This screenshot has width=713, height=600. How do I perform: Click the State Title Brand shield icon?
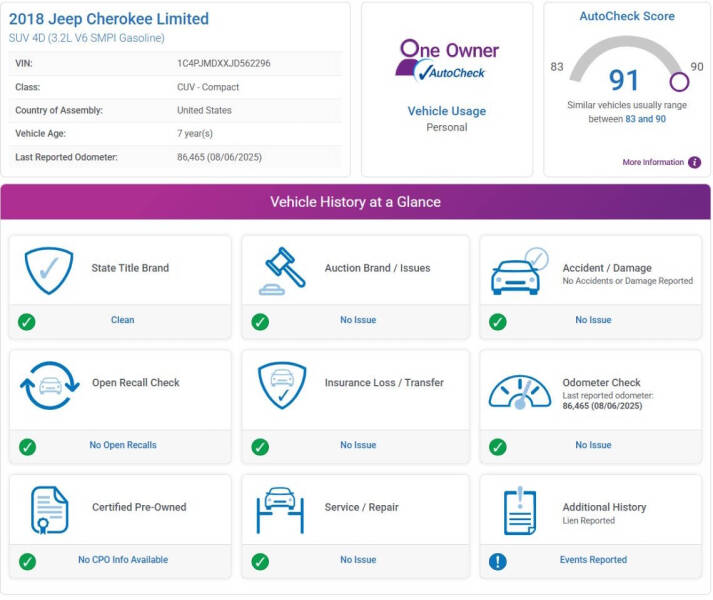pyautogui.click(x=49, y=270)
